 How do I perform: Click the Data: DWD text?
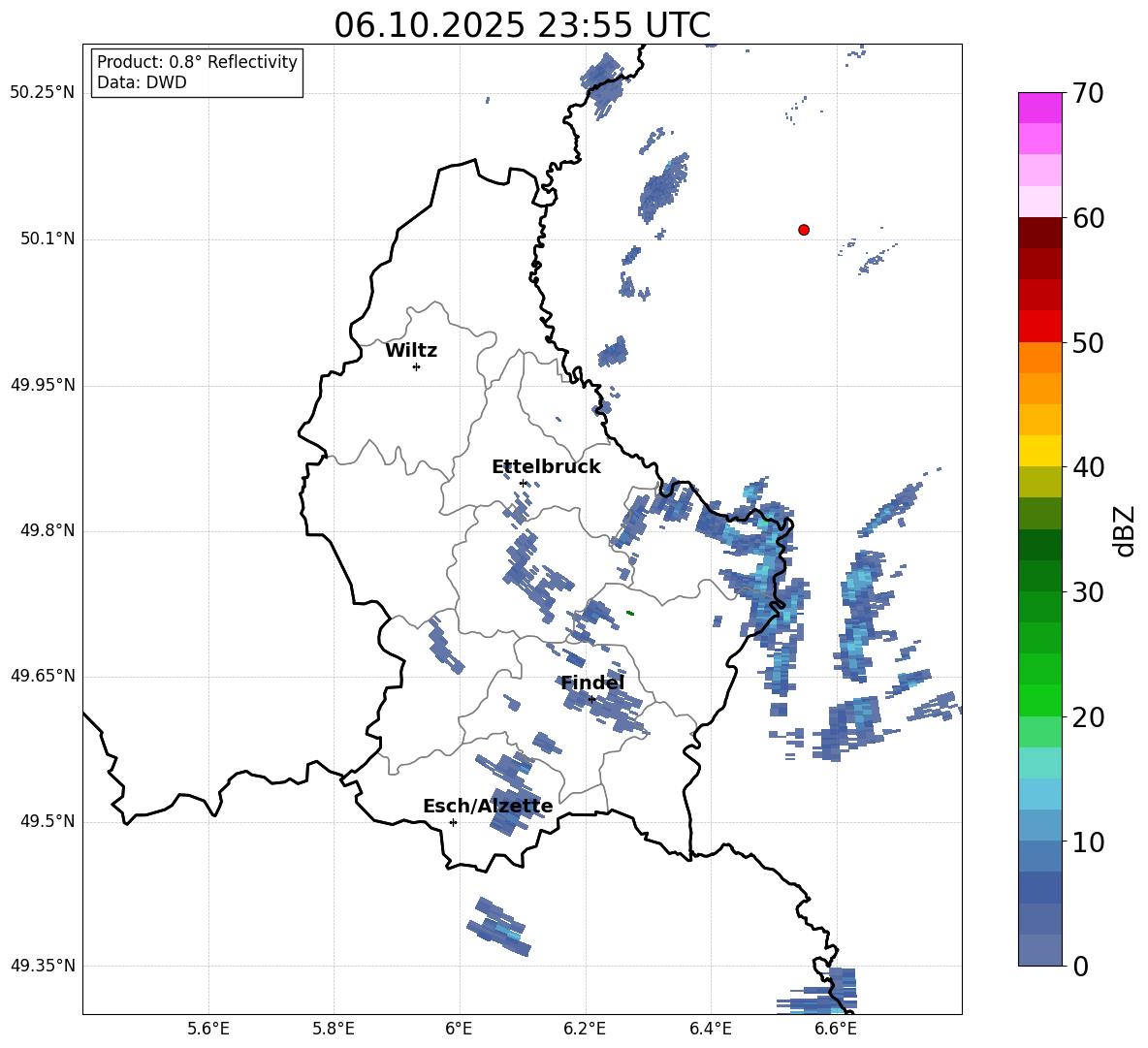tap(142, 82)
